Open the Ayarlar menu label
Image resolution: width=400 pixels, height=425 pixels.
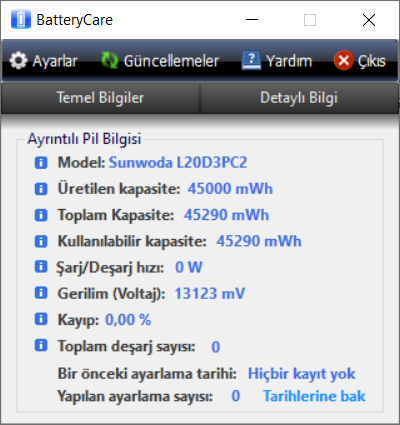tap(55, 61)
